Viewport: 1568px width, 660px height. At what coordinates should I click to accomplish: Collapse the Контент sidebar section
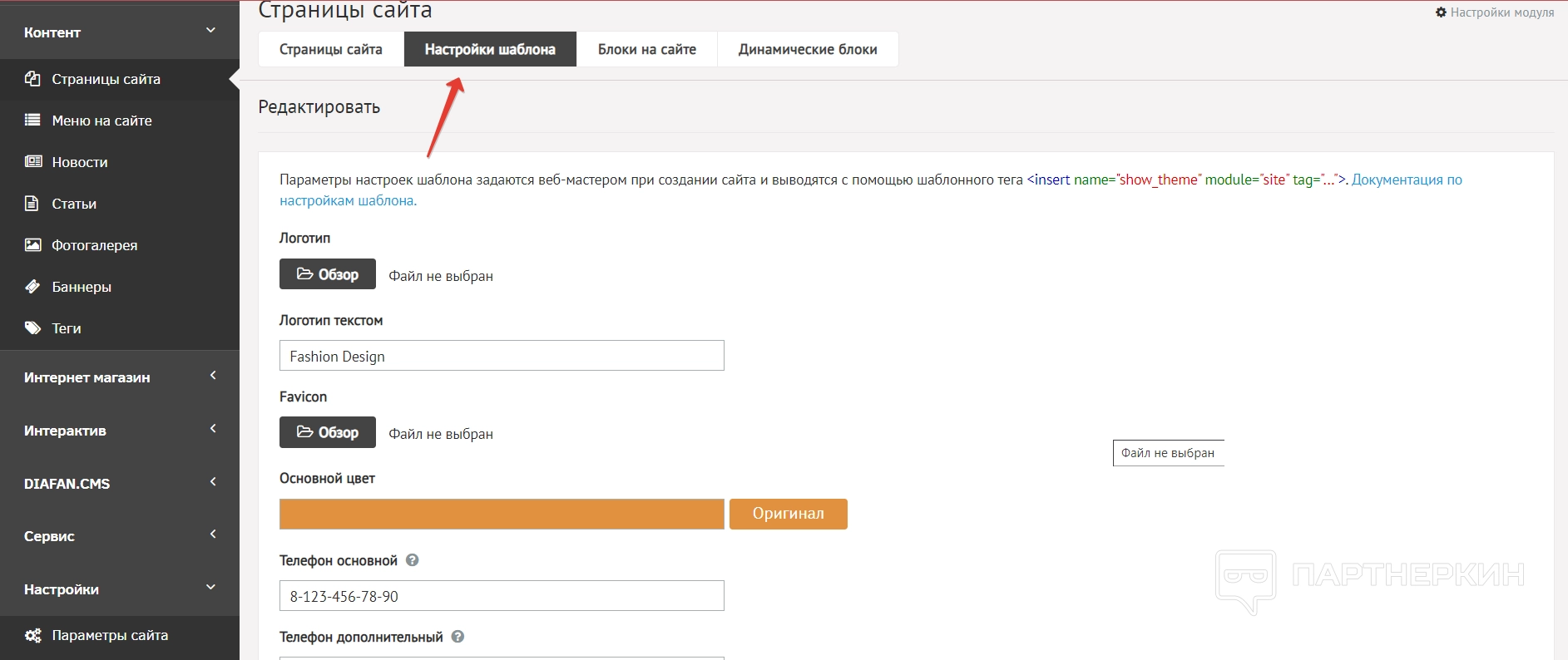[210, 31]
